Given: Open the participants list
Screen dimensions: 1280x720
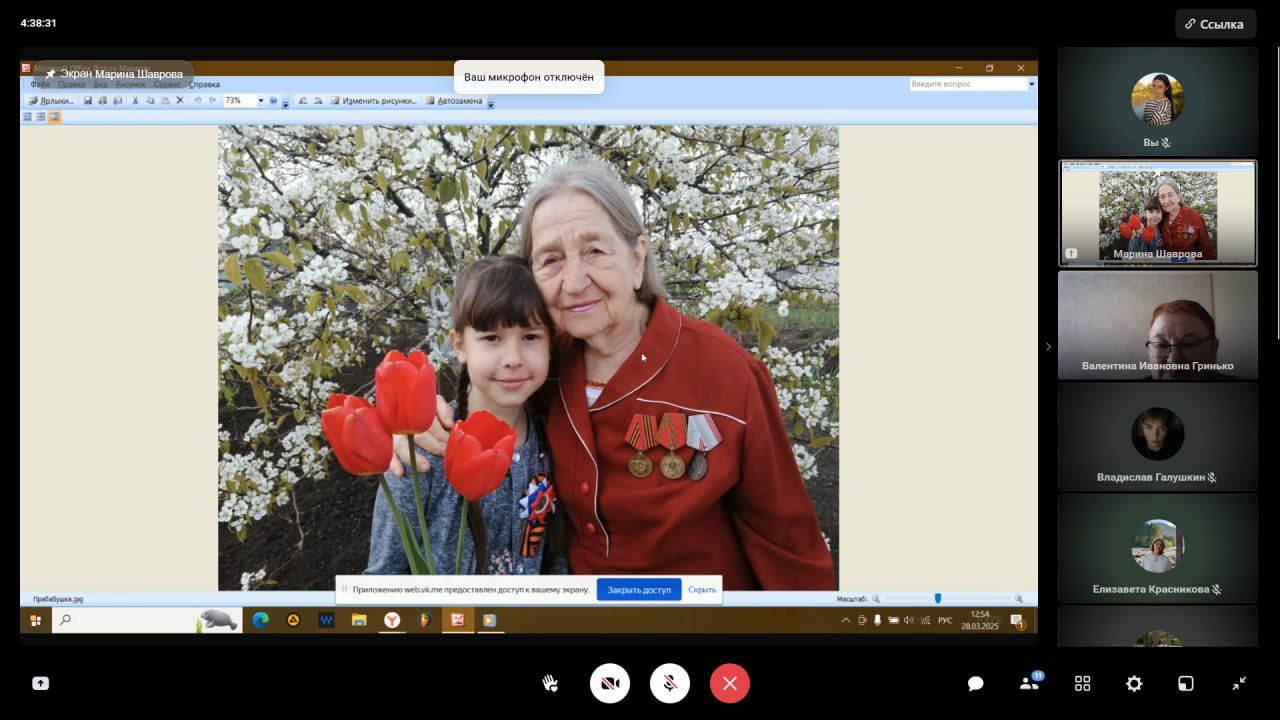Looking at the screenshot, I should (x=1029, y=683).
